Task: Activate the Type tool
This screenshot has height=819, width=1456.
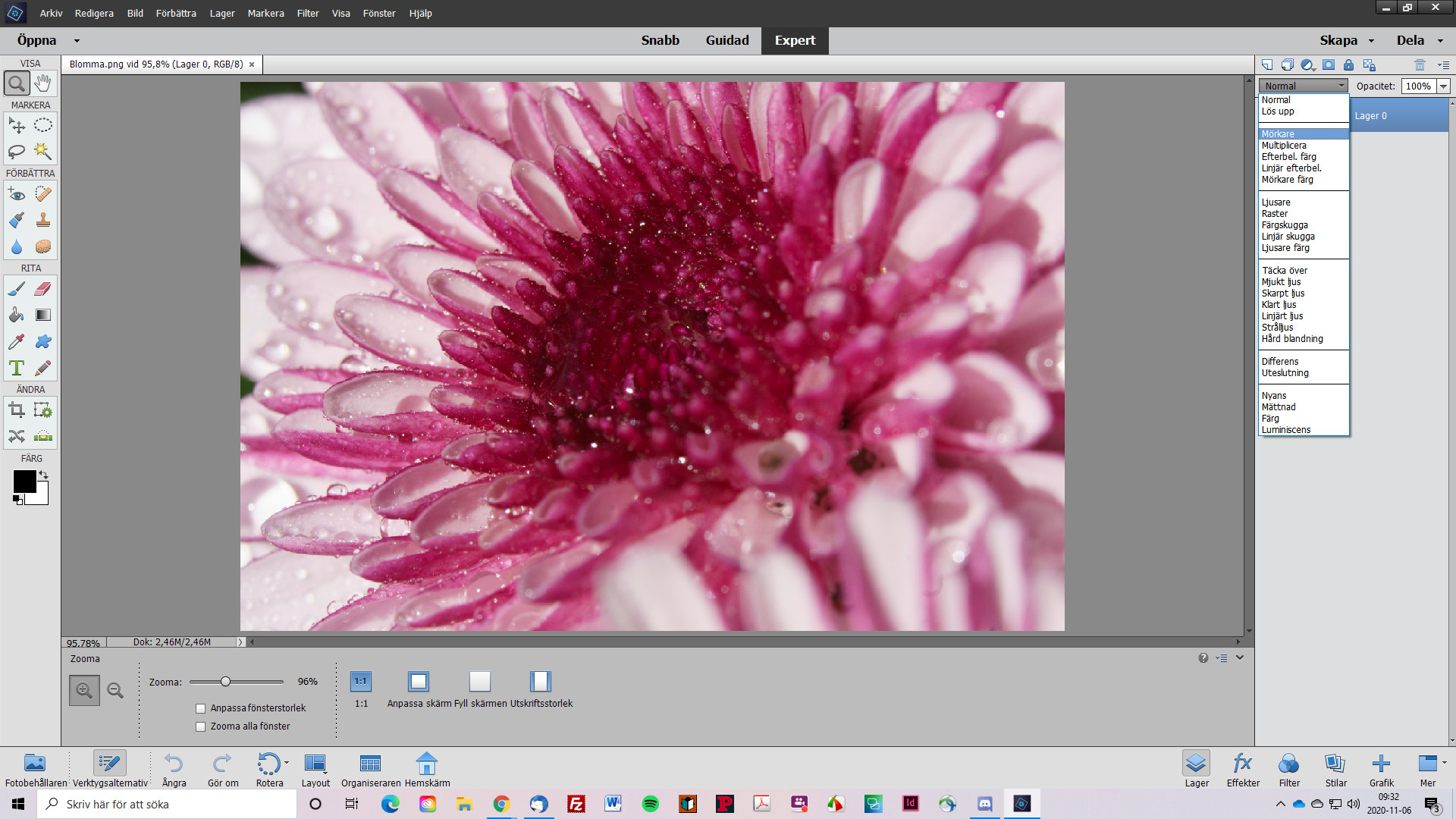Action: [x=17, y=367]
